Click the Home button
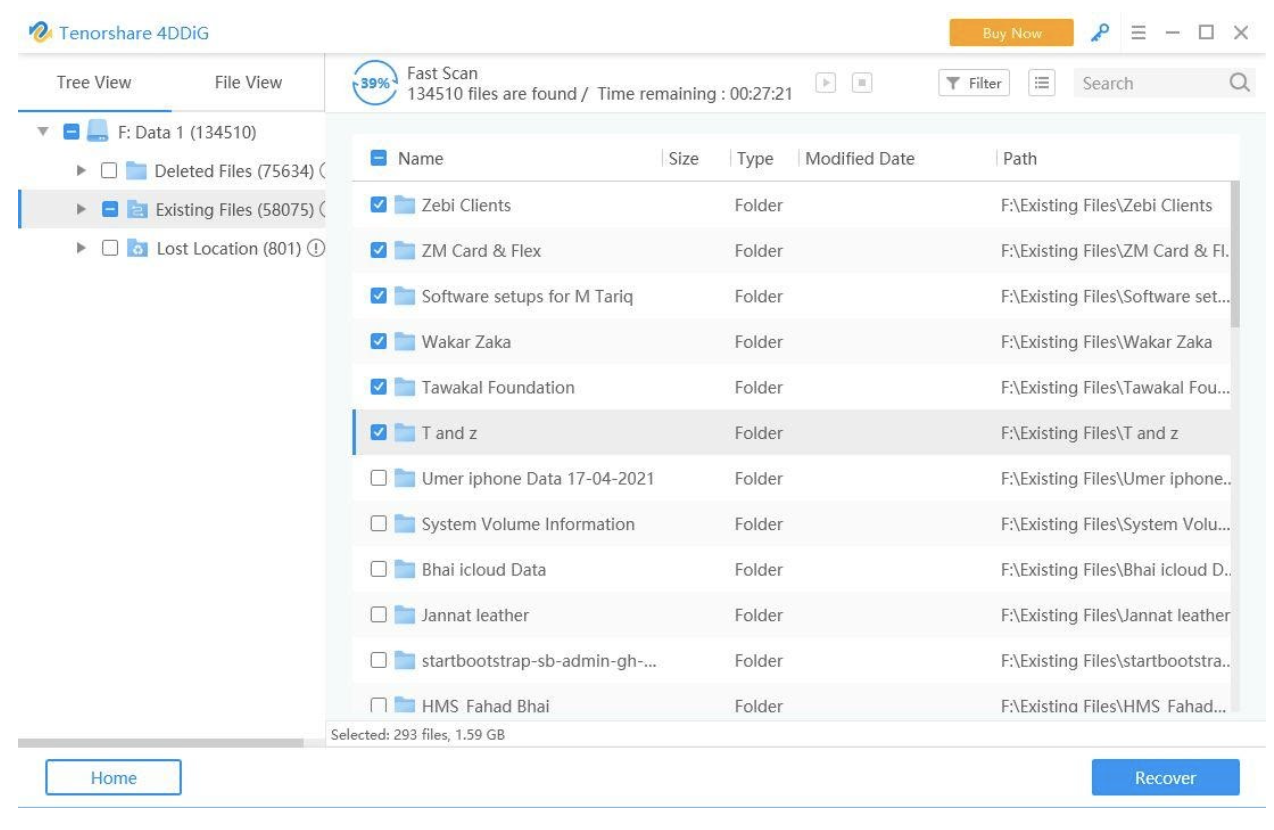The height and width of the screenshot is (830, 1274). [x=113, y=778]
